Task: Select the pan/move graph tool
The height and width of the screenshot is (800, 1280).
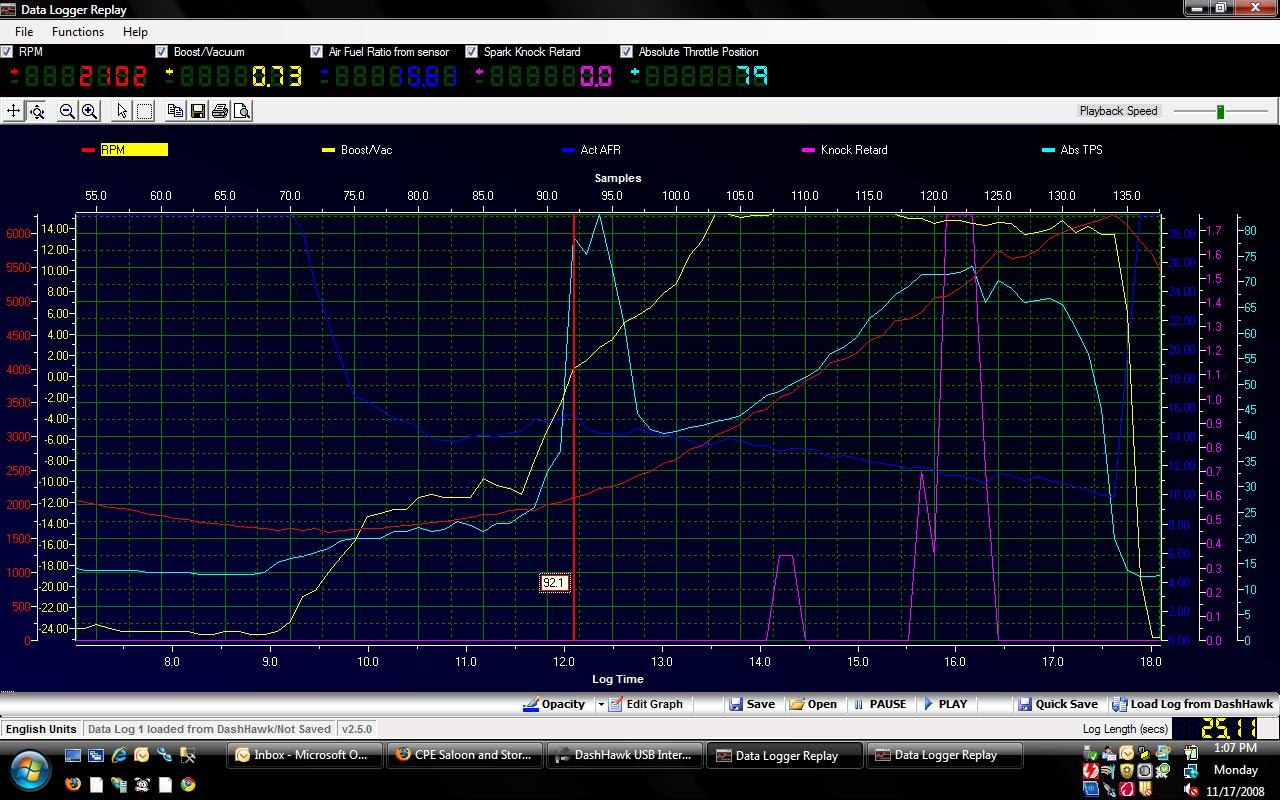Action: [14, 111]
